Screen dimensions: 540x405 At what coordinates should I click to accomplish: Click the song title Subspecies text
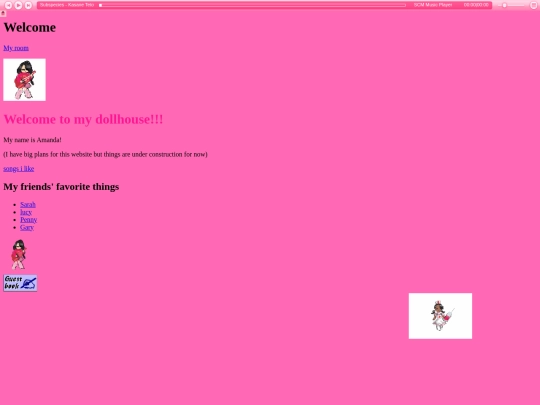[x=67, y=5]
